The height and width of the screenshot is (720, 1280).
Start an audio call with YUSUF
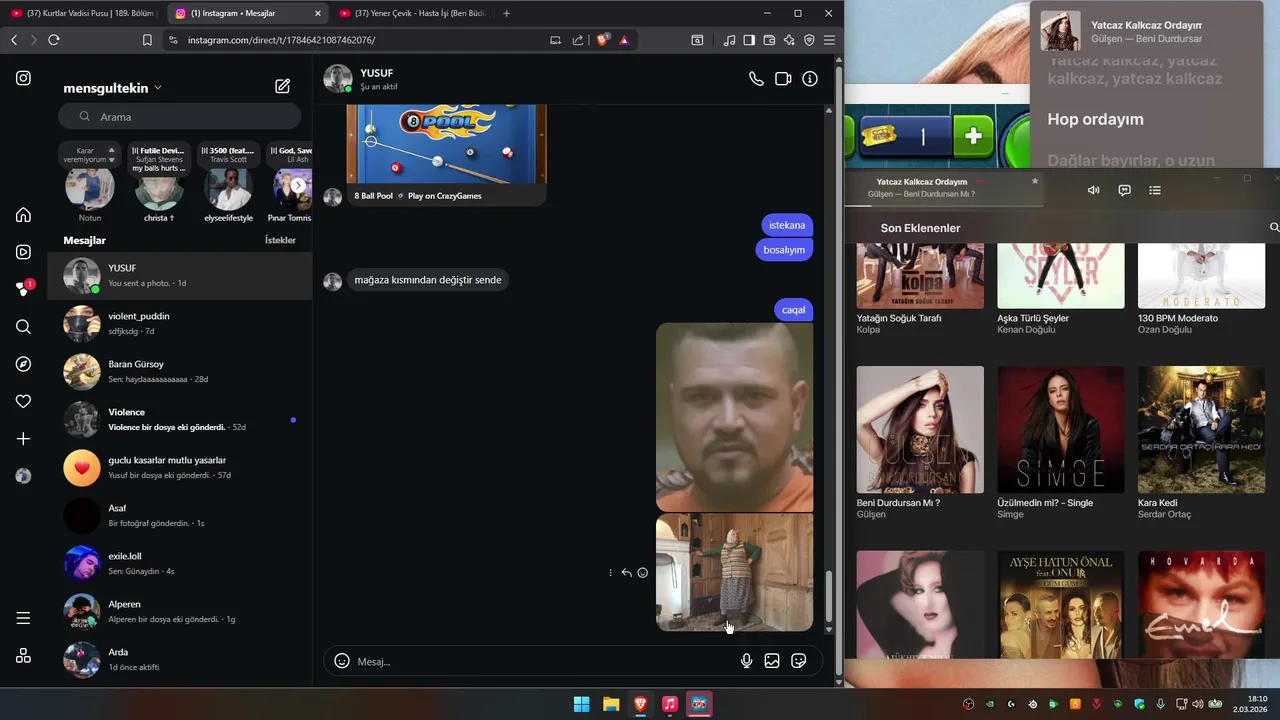pyautogui.click(x=756, y=79)
